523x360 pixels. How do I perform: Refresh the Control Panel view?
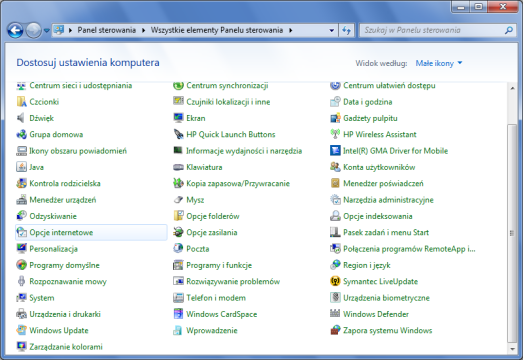pos(347,30)
